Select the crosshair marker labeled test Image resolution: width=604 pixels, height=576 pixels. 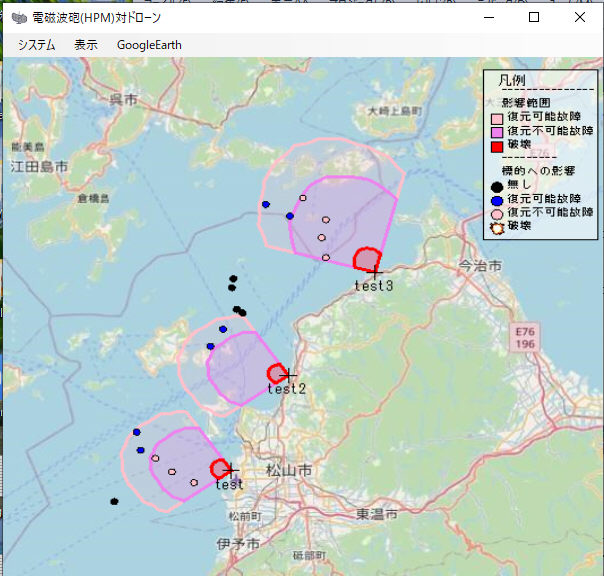231,469
